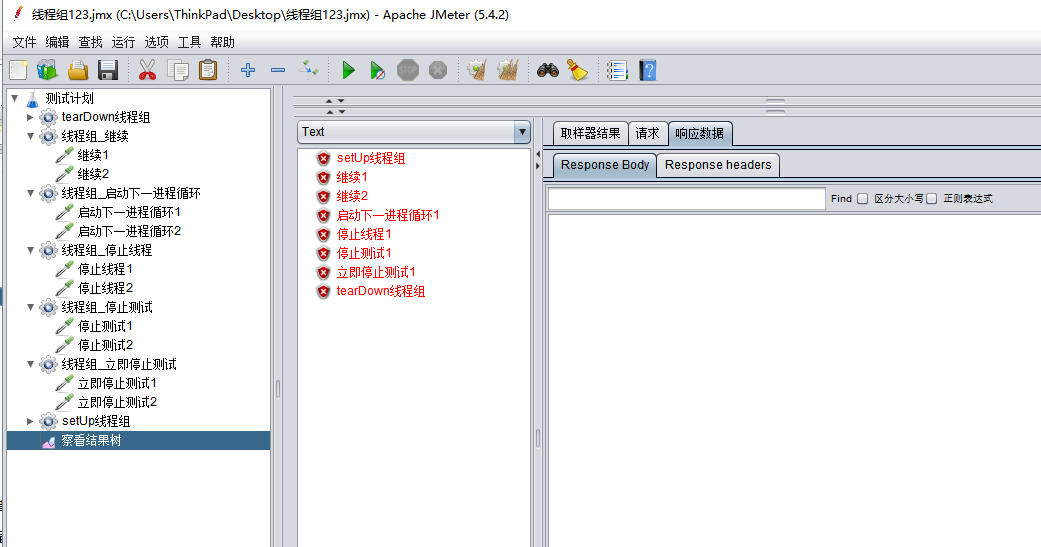This screenshot has height=547, width=1041.
Task: Collapse the 线程组_启动下一进程循环 node
Action: click(x=31, y=193)
